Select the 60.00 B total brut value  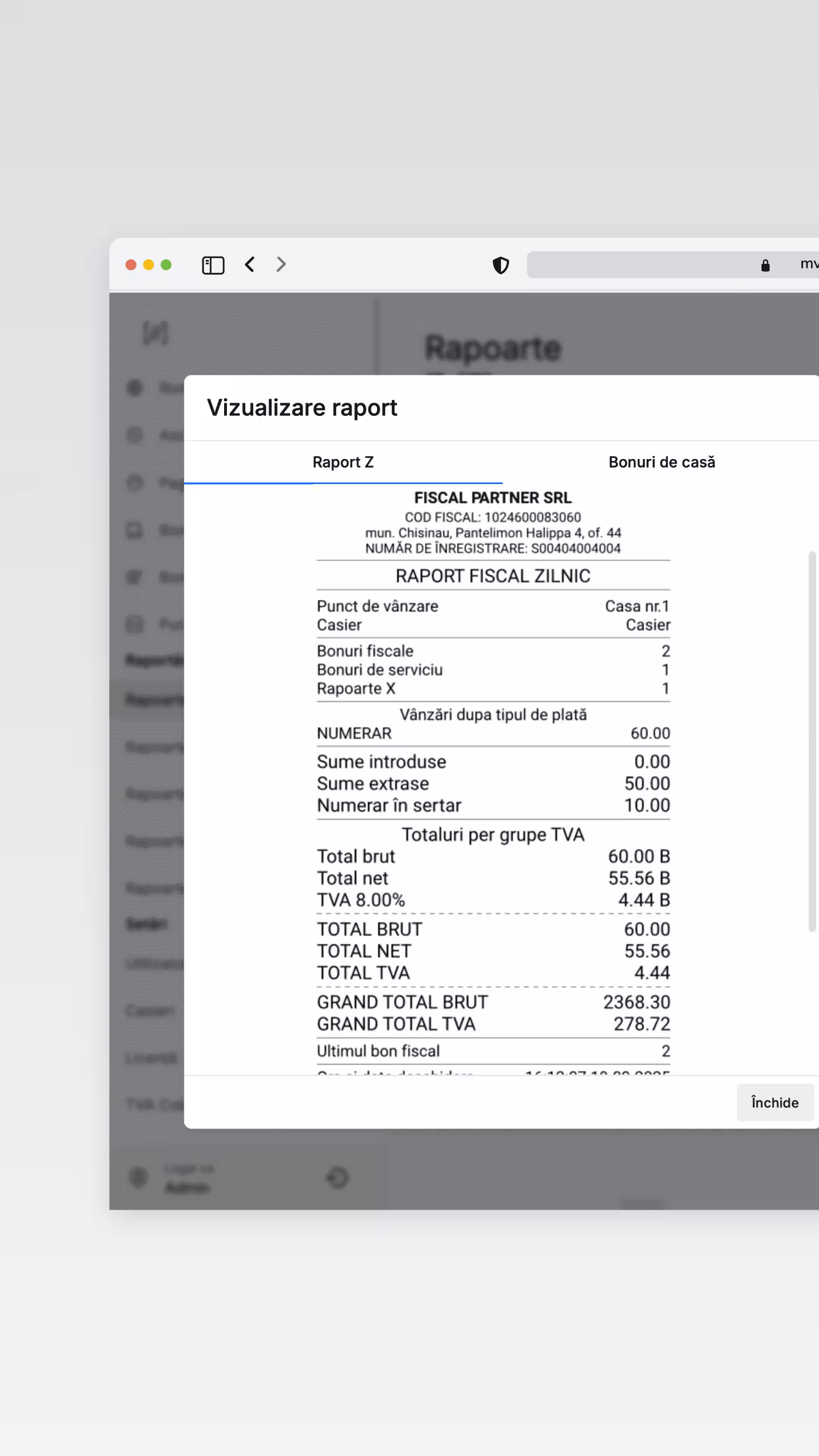click(x=639, y=857)
